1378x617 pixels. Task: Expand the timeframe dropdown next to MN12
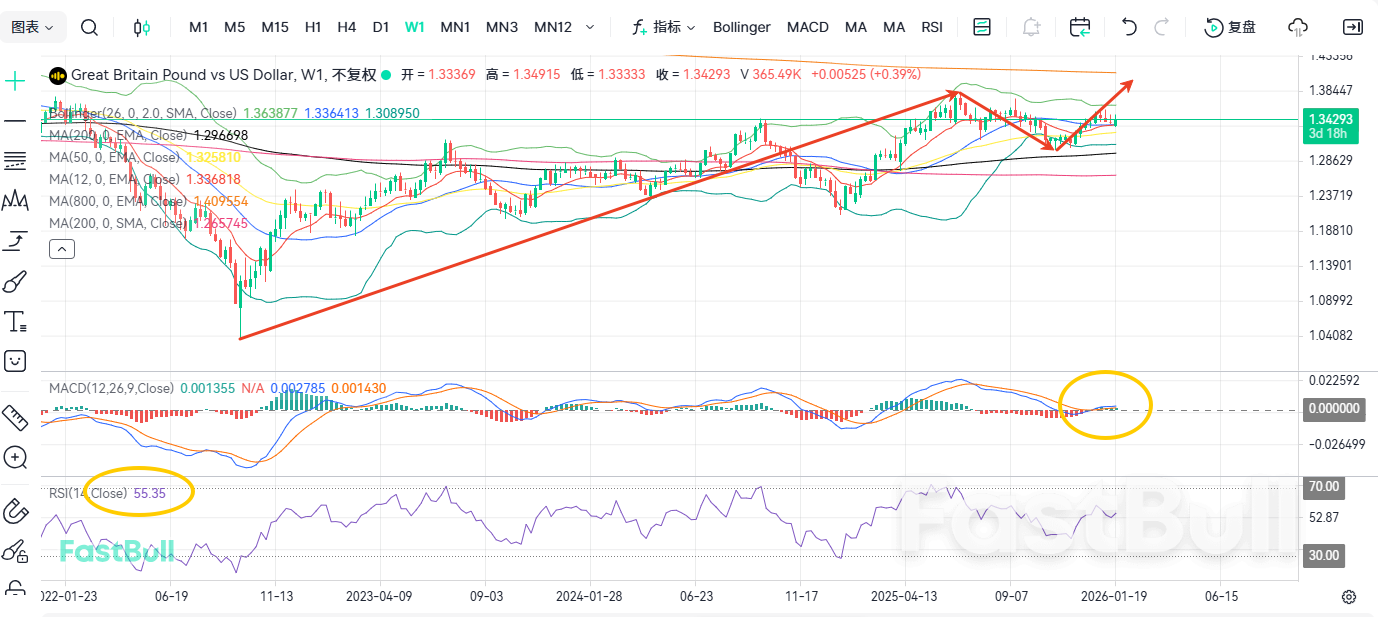pos(590,27)
